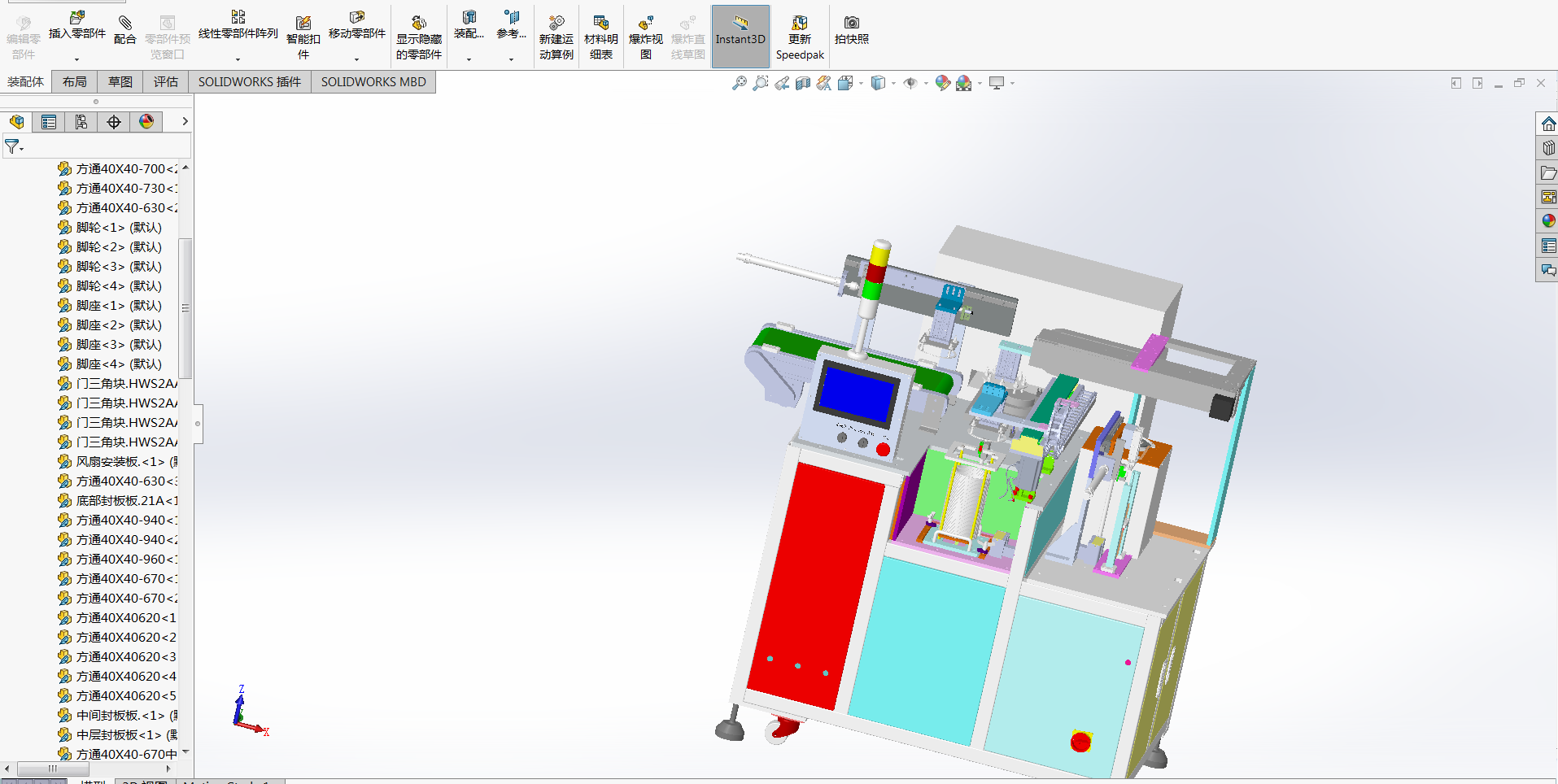
Task: Open the SOLIDWORKS MBD tab
Action: (x=373, y=82)
